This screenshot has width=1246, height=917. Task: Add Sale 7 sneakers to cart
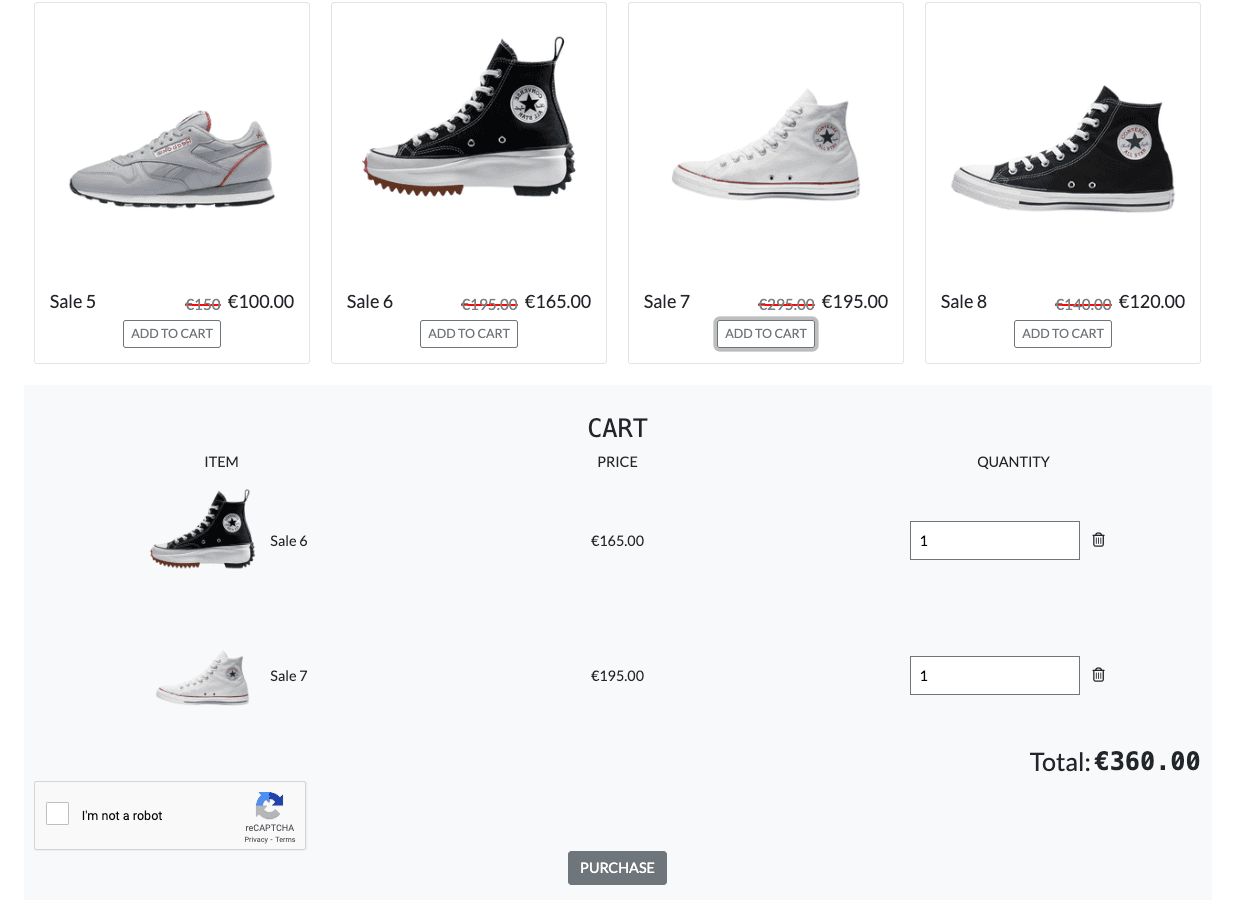click(765, 333)
